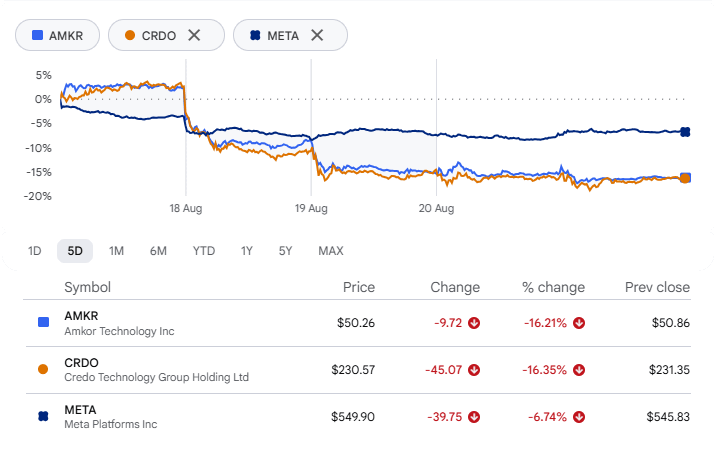The image size is (720, 451).
Task: Choose the 1Y time range
Action: pyautogui.click(x=247, y=251)
